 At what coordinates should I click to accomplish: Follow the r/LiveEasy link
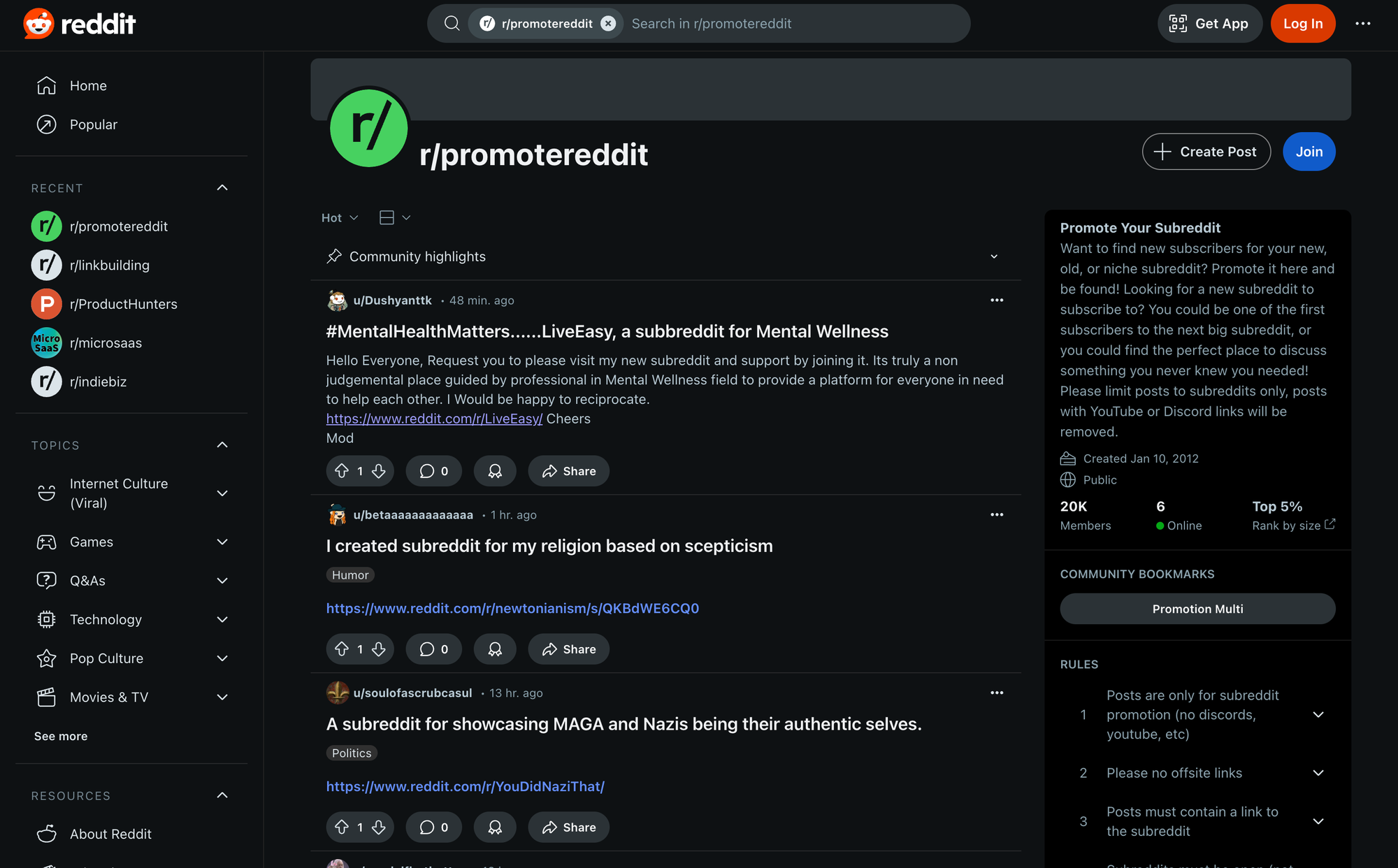(434, 419)
